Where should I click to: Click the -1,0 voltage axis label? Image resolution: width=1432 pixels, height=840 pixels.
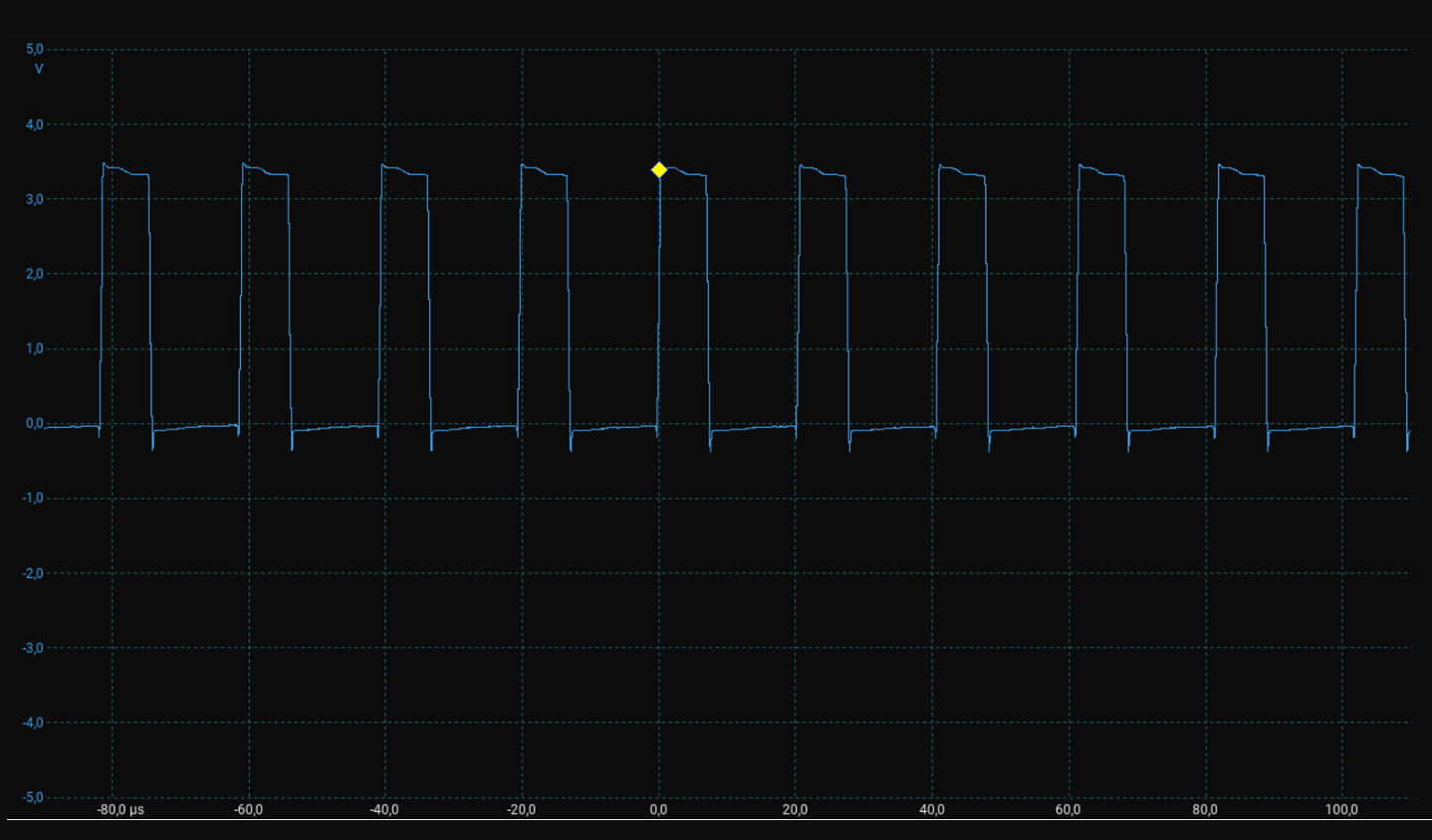[x=33, y=498]
